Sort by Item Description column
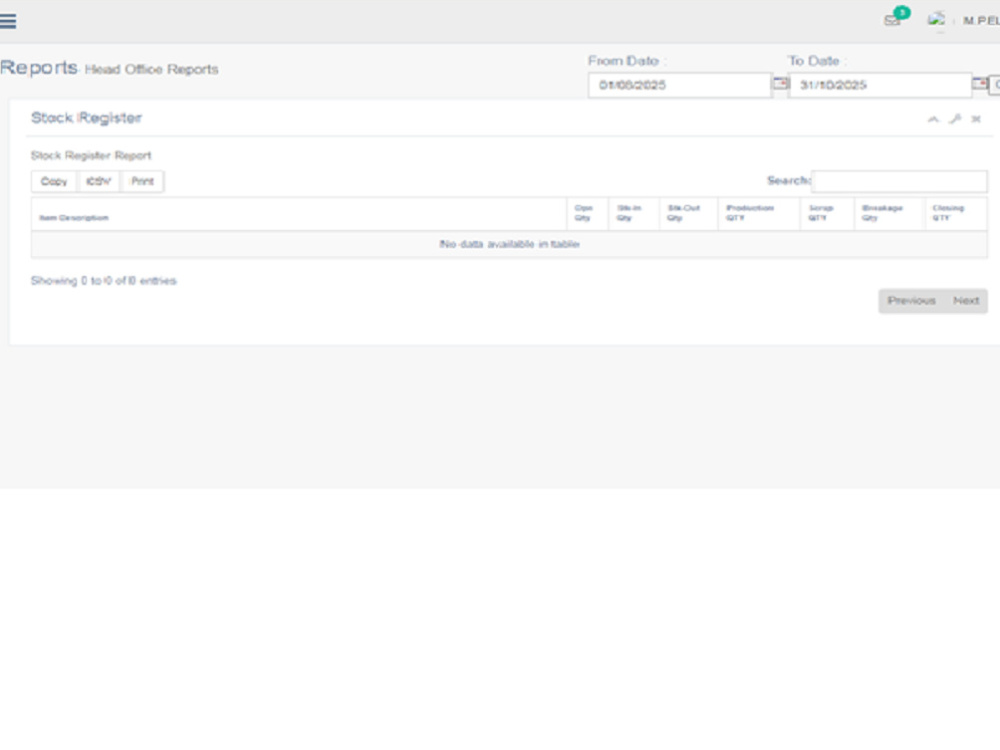The image size is (1000, 750). click(x=298, y=214)
